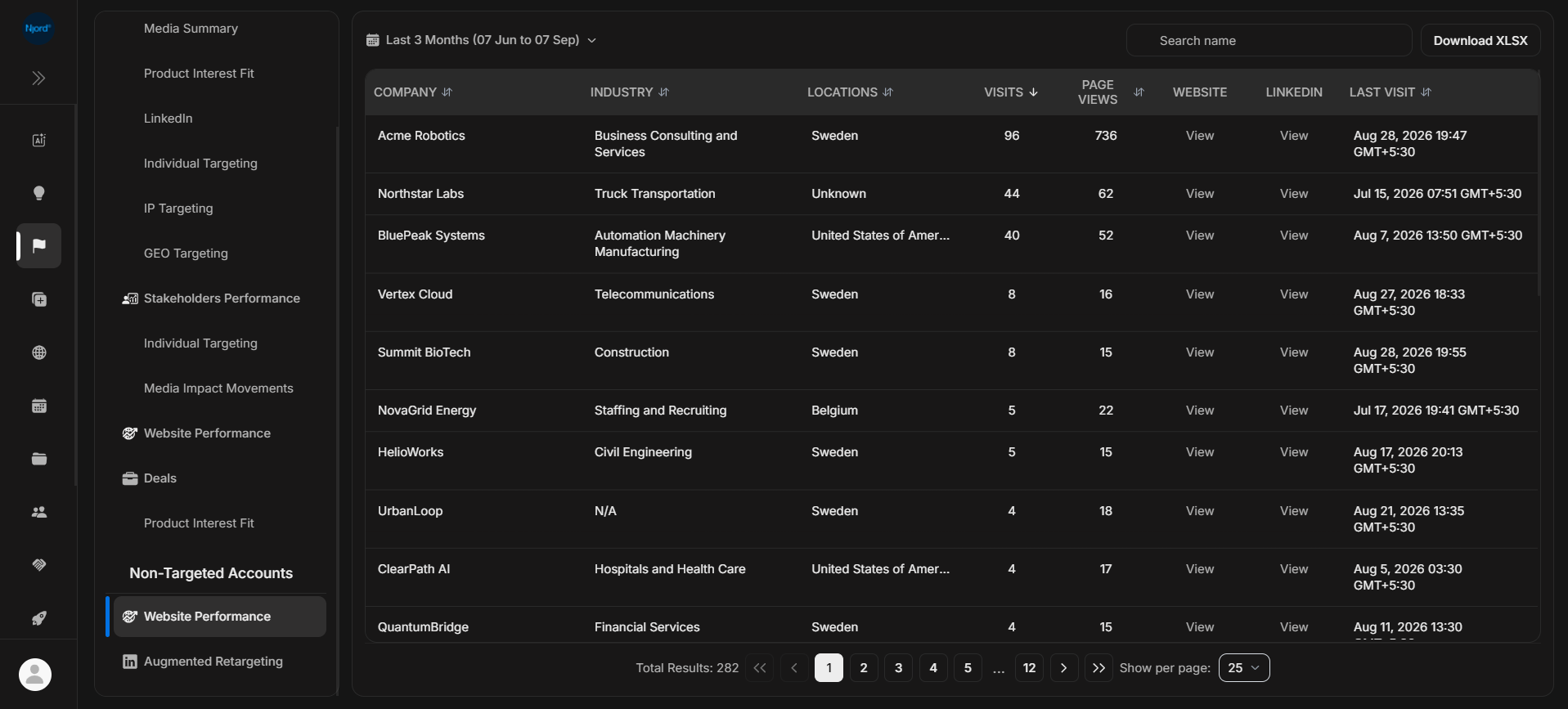Open the date range dropdown

point(482,40)
